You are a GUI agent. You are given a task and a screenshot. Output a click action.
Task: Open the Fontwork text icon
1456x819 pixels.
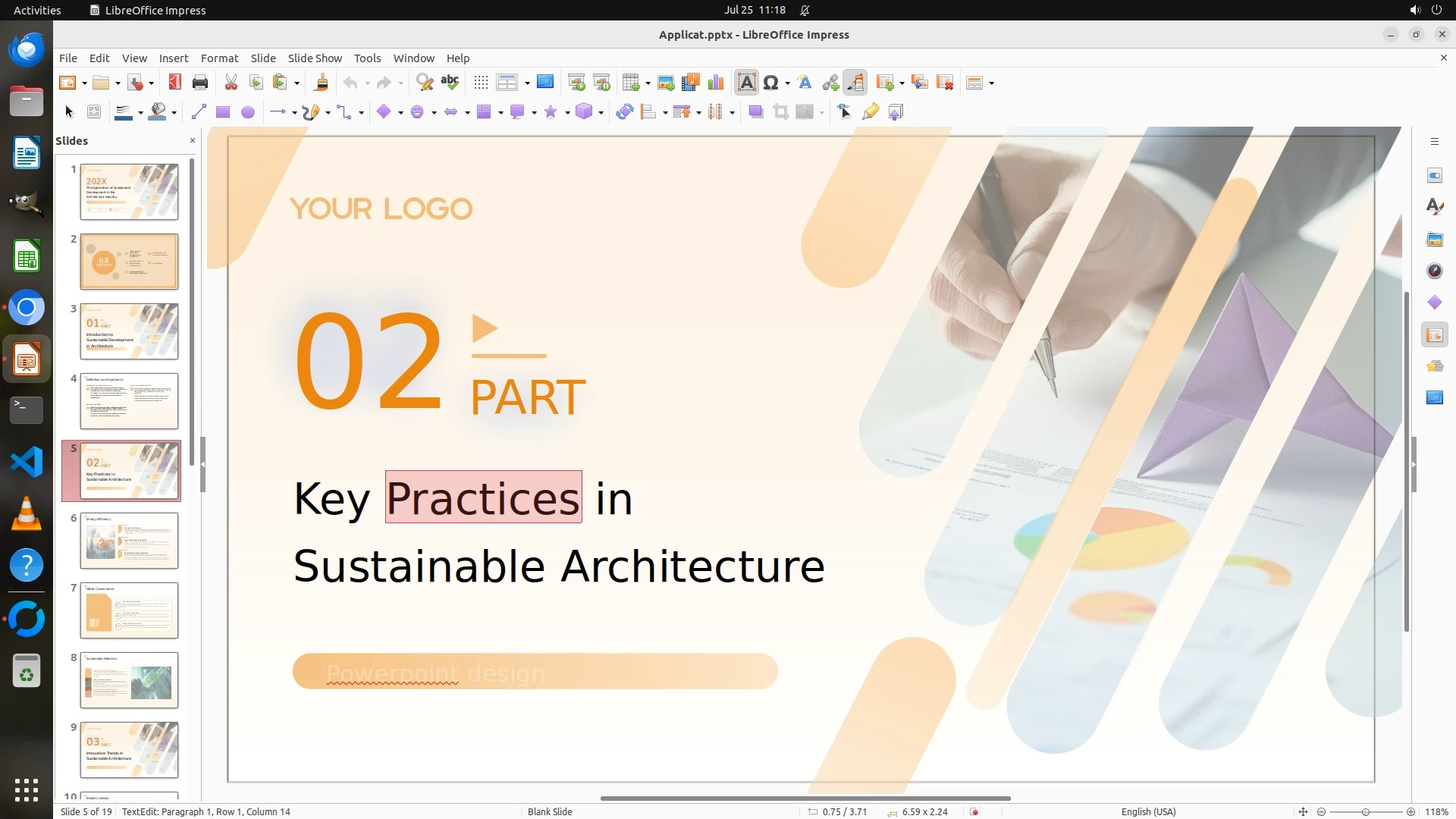(x=805, y=83)
